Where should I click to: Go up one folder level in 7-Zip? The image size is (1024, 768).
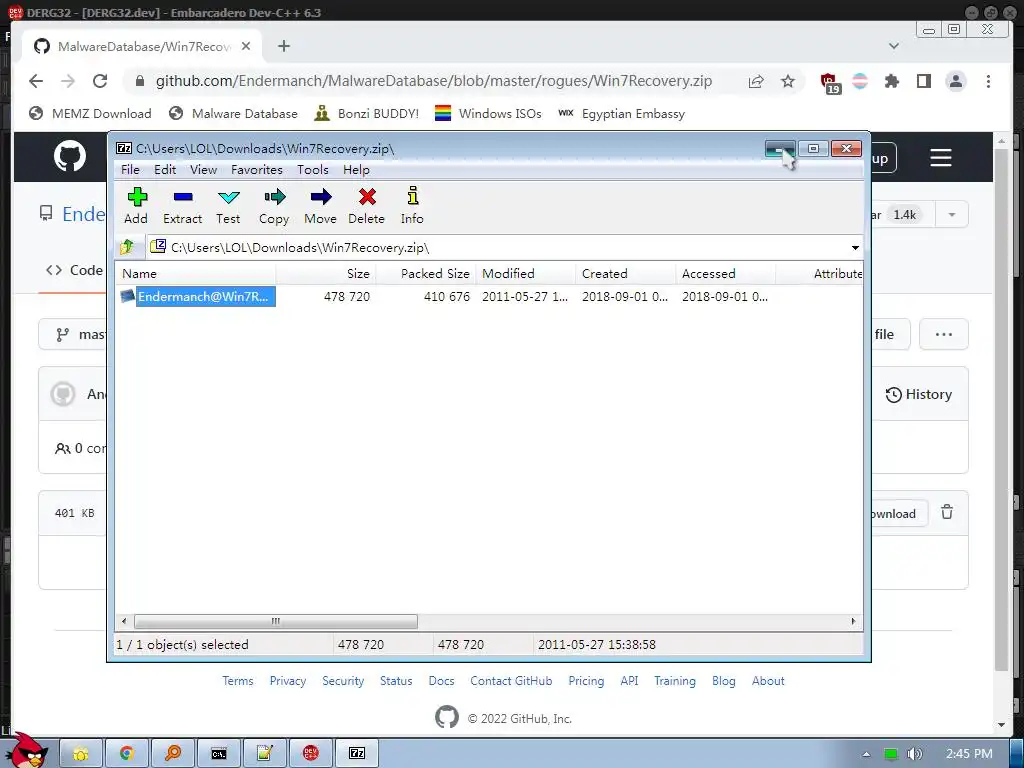point(127,247)
